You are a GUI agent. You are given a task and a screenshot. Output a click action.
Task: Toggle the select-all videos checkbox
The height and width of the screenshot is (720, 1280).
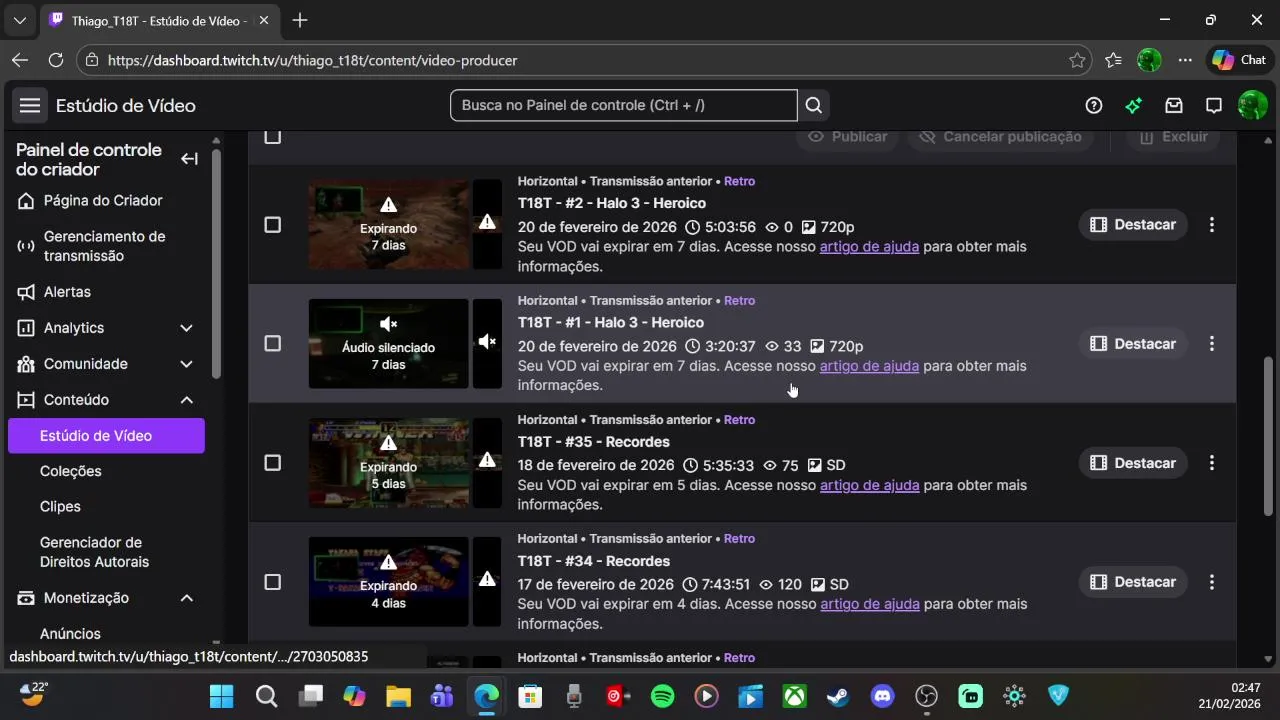click(272, 137)
